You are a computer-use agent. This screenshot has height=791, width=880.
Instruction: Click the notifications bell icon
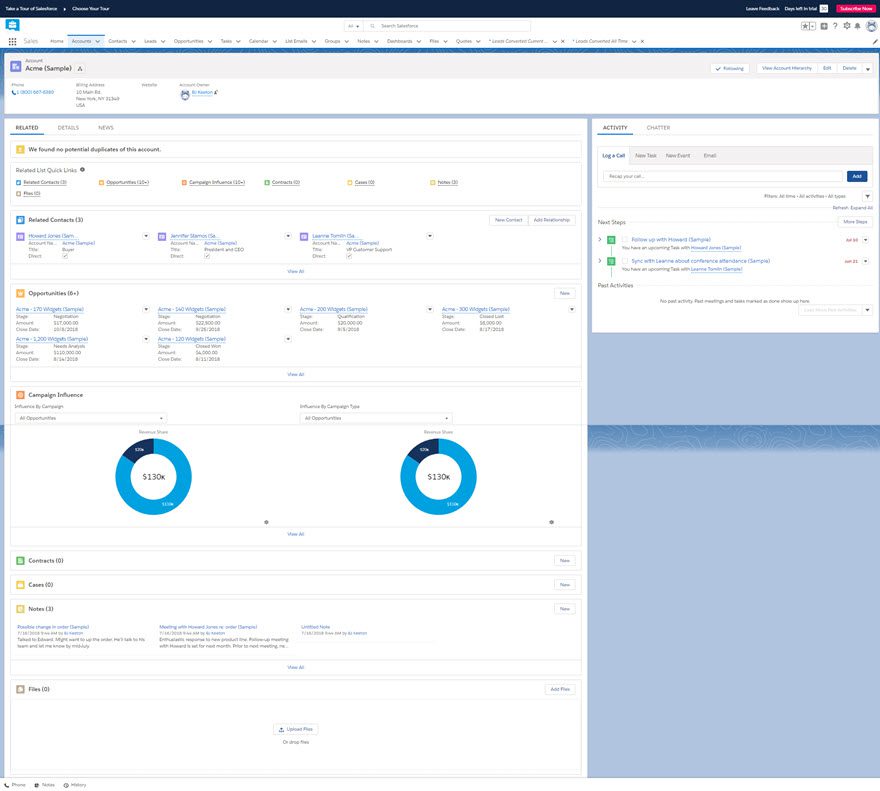click(x=857, y=25)
